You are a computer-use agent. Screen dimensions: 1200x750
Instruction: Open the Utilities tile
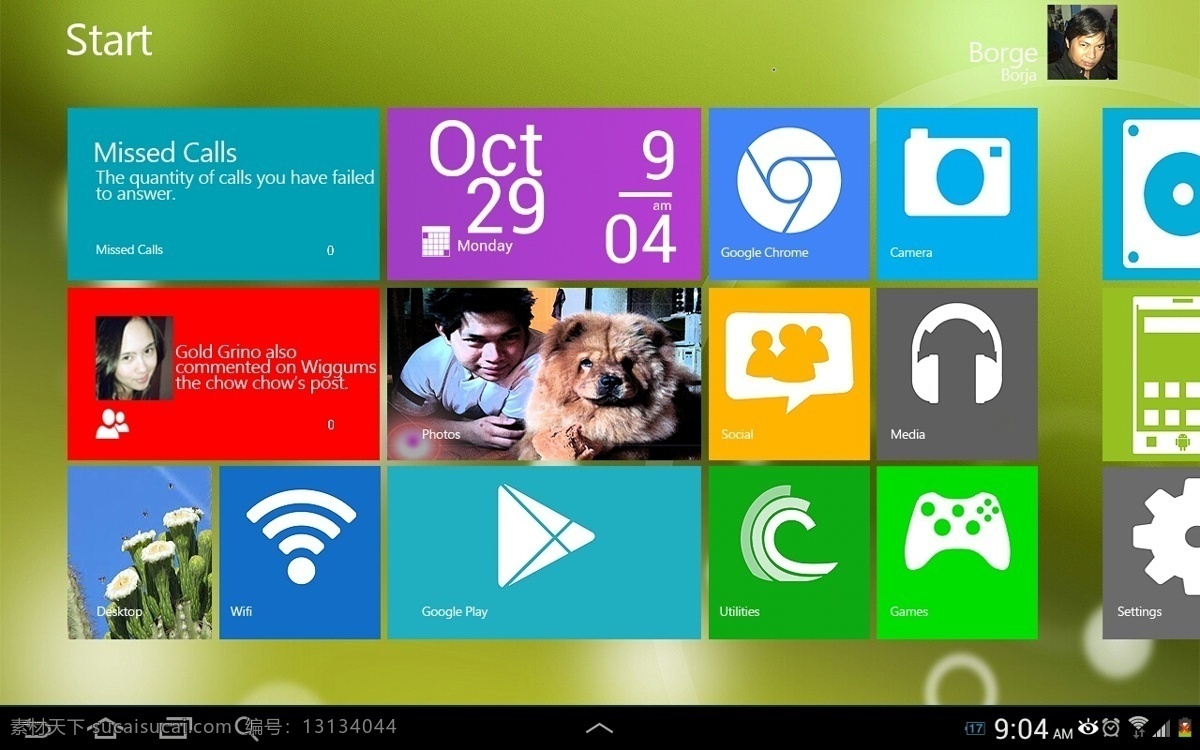pos(789,552)
